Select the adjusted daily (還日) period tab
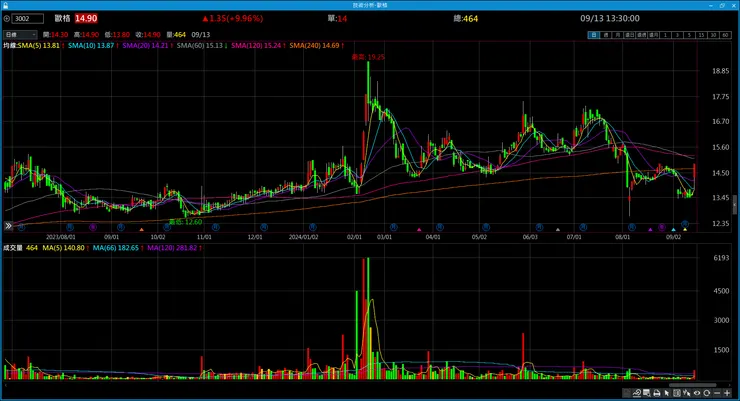The width and height of the screenshot is (740, 401). pos(630,35)
